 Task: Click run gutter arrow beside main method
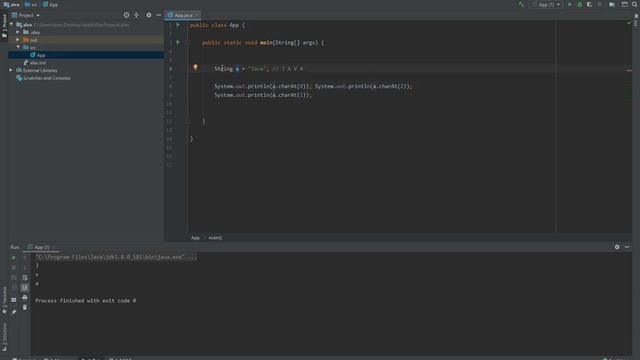178,42
